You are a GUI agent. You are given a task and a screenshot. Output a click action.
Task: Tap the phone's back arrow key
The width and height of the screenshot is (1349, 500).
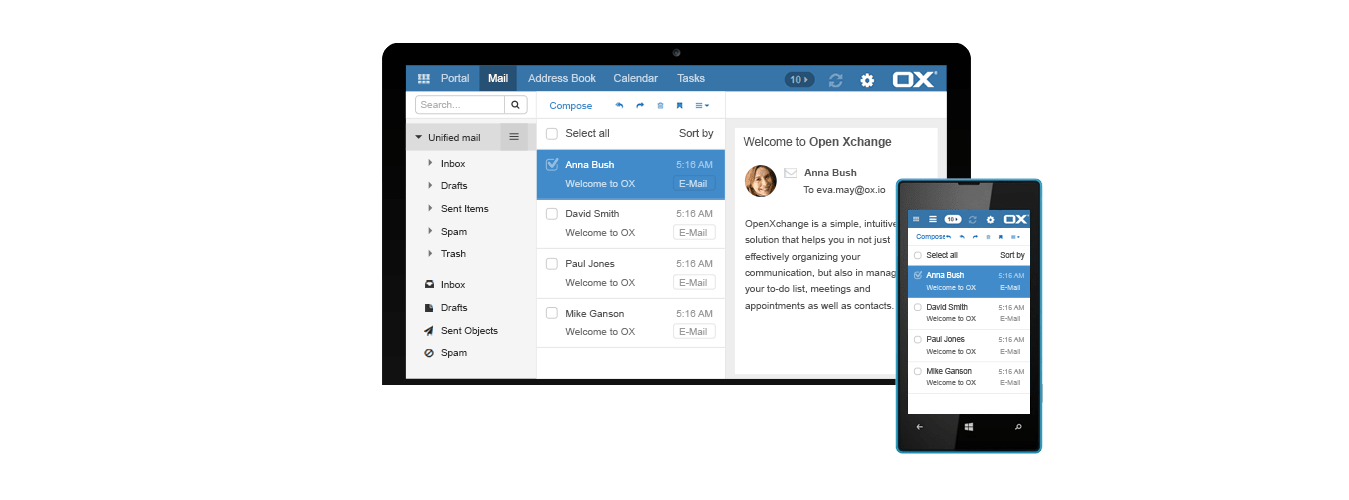coord(920,427)
